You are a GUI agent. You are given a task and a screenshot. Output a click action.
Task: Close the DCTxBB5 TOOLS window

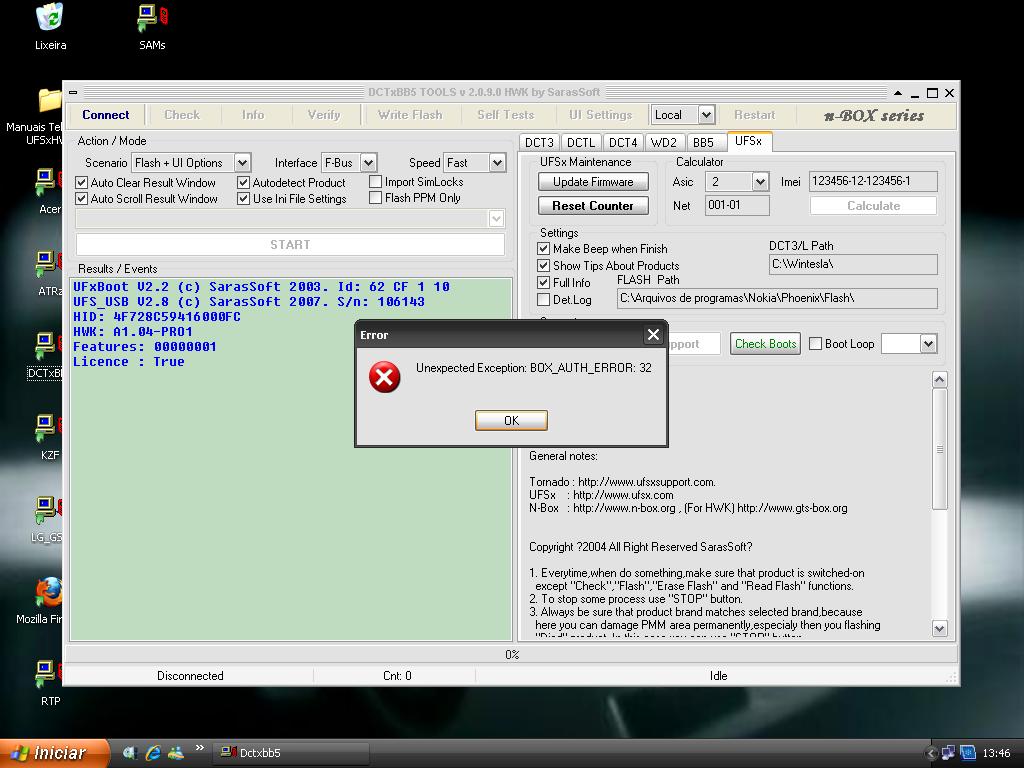[x=950, y=93]
